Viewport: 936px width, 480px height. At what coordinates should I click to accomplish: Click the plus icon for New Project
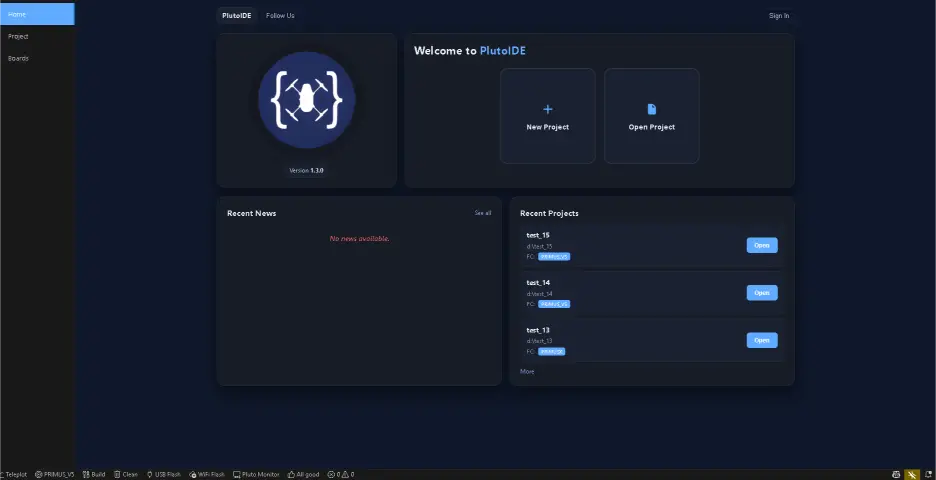point(547,110)
